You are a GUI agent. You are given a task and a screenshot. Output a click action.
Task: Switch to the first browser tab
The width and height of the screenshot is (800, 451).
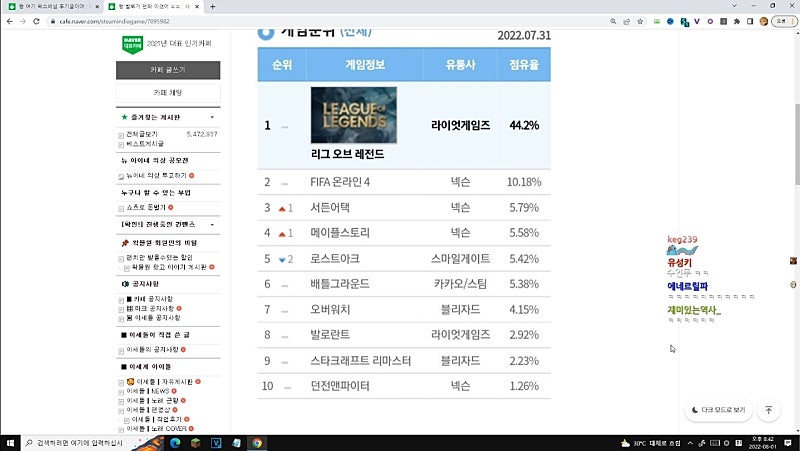tap(53, 7)
